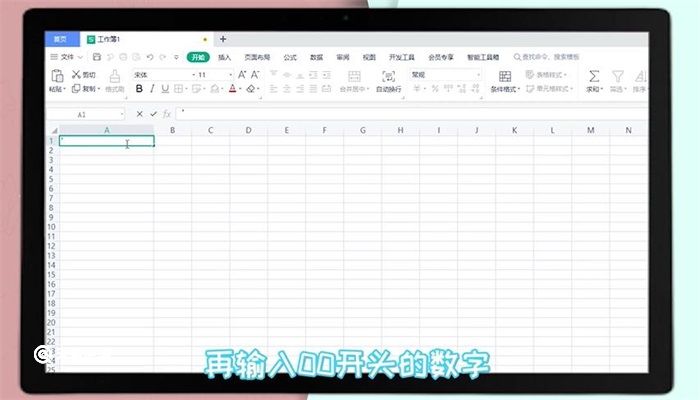Select the Format Painter brush
The image size is (700, 400).
click(x=115, y=76)
